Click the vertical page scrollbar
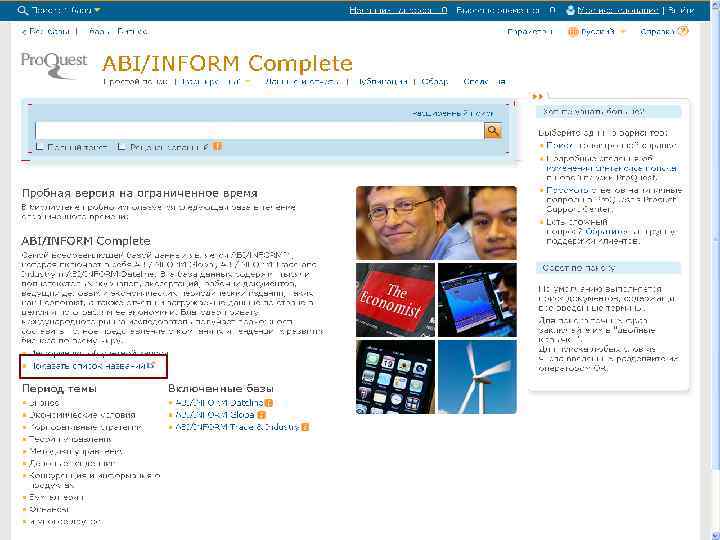 [x=715, y=270]
